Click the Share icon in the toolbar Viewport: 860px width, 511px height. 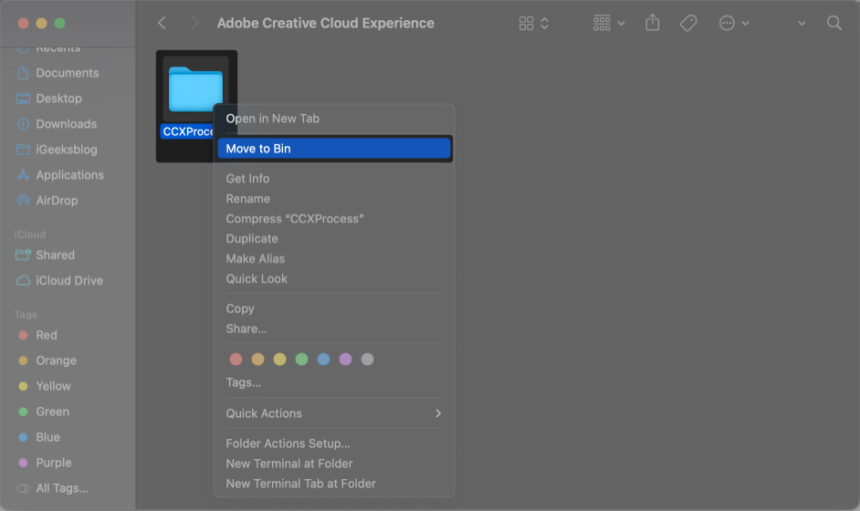coord(653,23)
